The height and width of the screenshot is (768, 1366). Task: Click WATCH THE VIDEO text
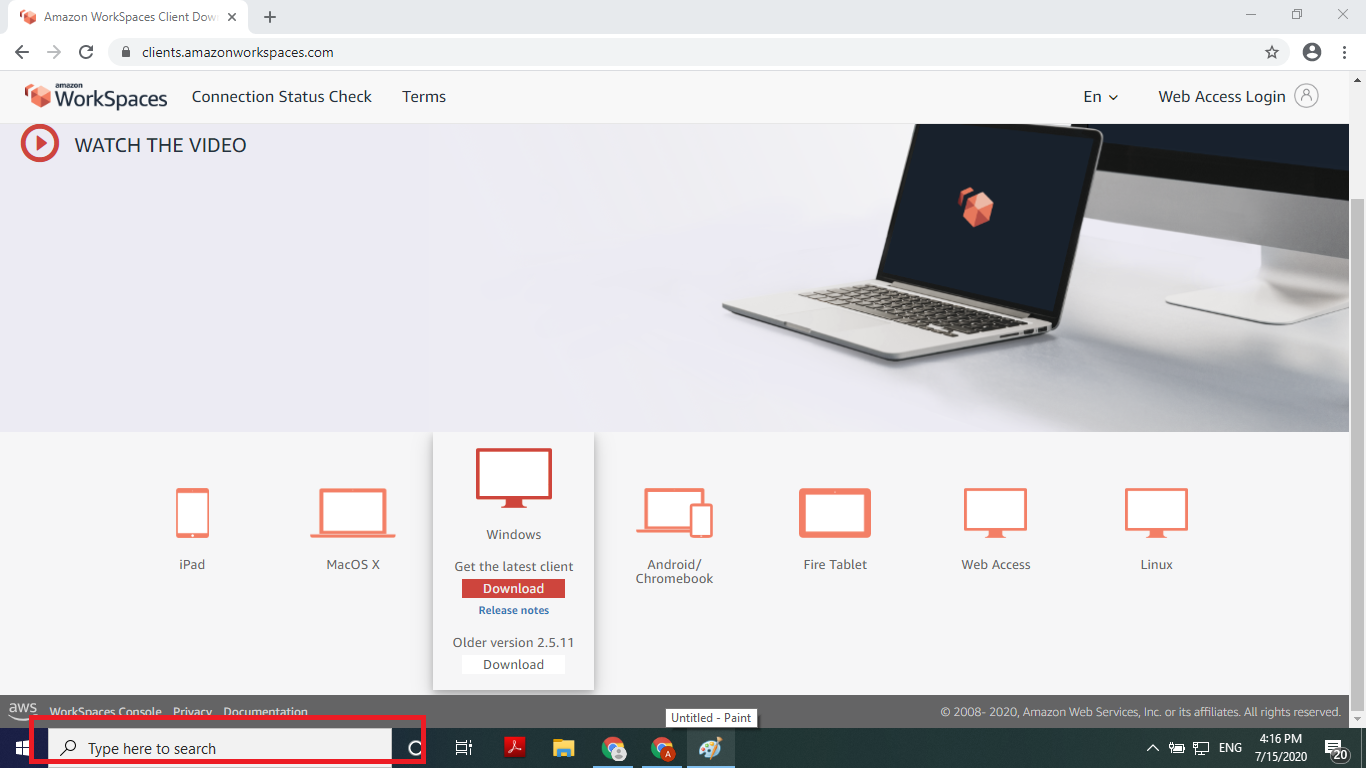click(x=160, y=145)
